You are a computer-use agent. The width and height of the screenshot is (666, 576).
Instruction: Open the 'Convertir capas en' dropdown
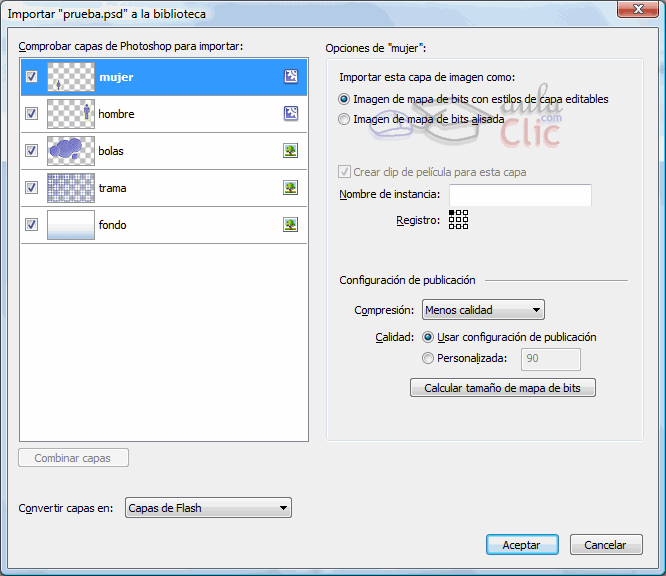pyautogui.click(x=208, y=508)
